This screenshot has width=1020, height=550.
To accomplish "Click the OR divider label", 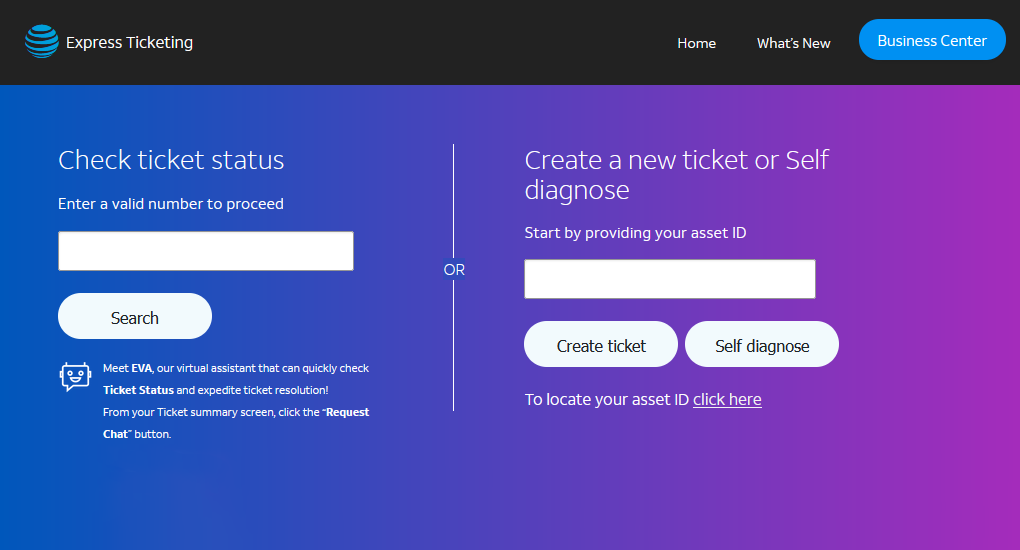I will point(454,269).
